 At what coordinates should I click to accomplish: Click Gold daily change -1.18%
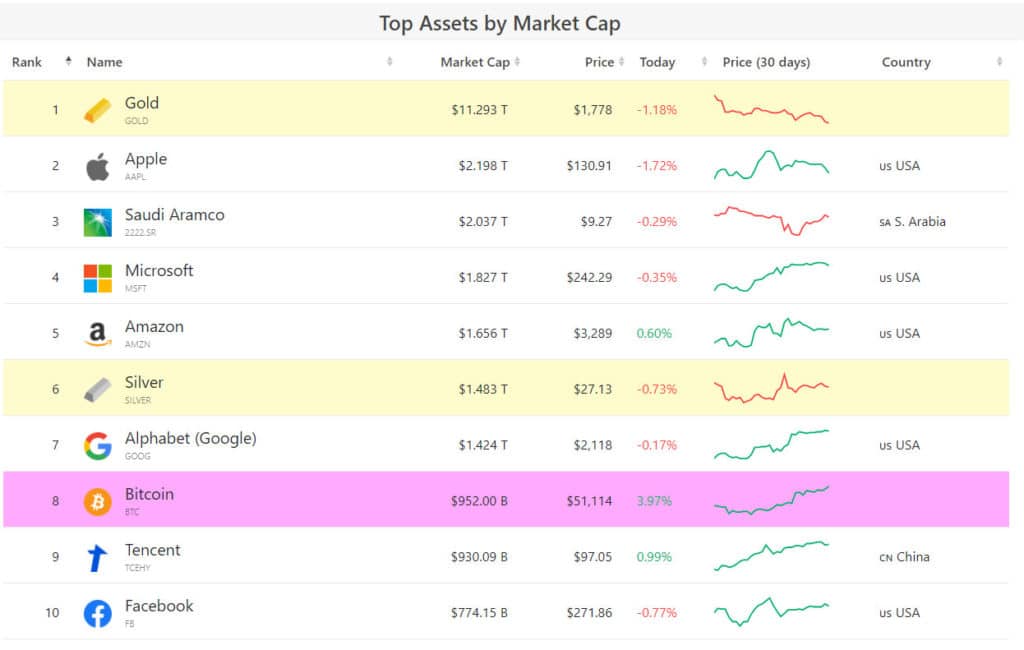pos(657,110)
